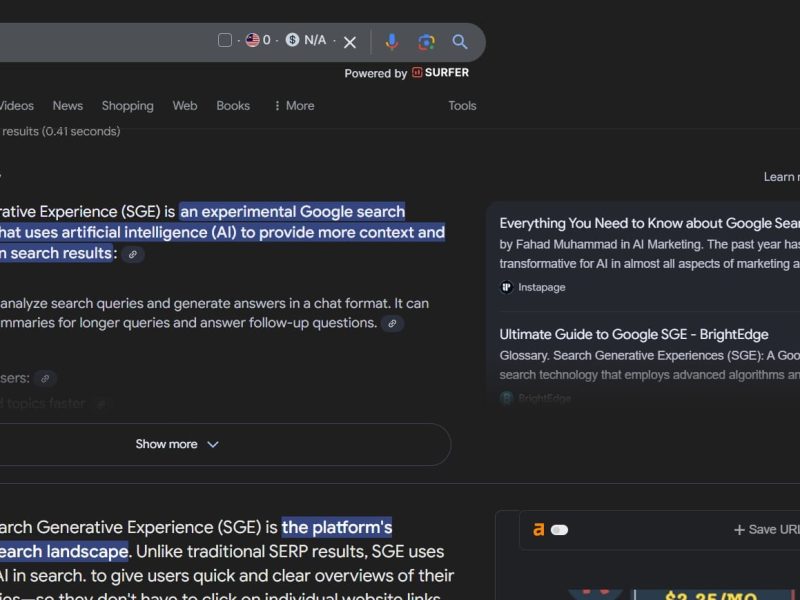
Task: Click the magnifying glass search icon
Action: [x=460, y=42]
